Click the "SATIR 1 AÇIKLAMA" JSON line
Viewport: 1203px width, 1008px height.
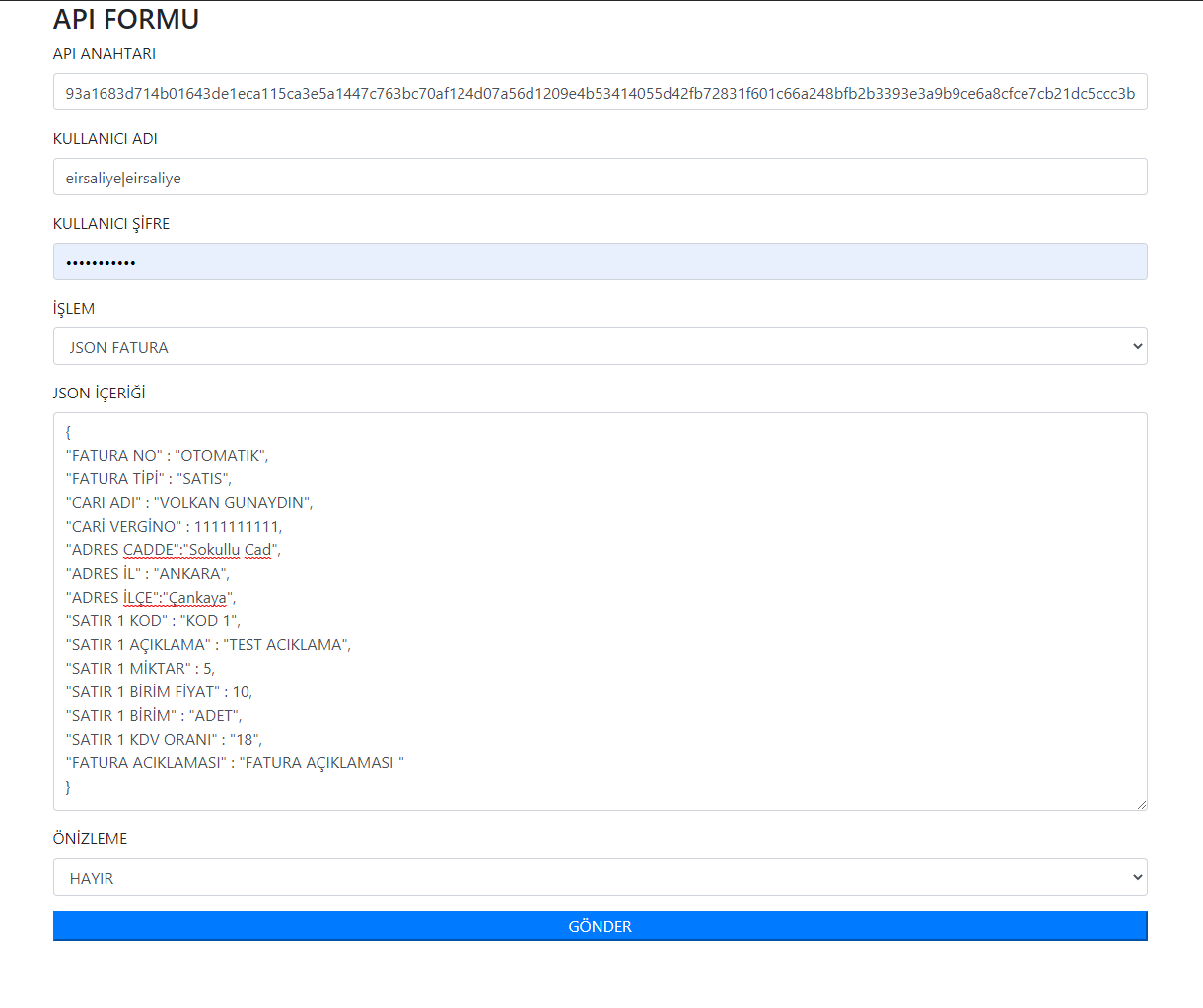[208, 645]
